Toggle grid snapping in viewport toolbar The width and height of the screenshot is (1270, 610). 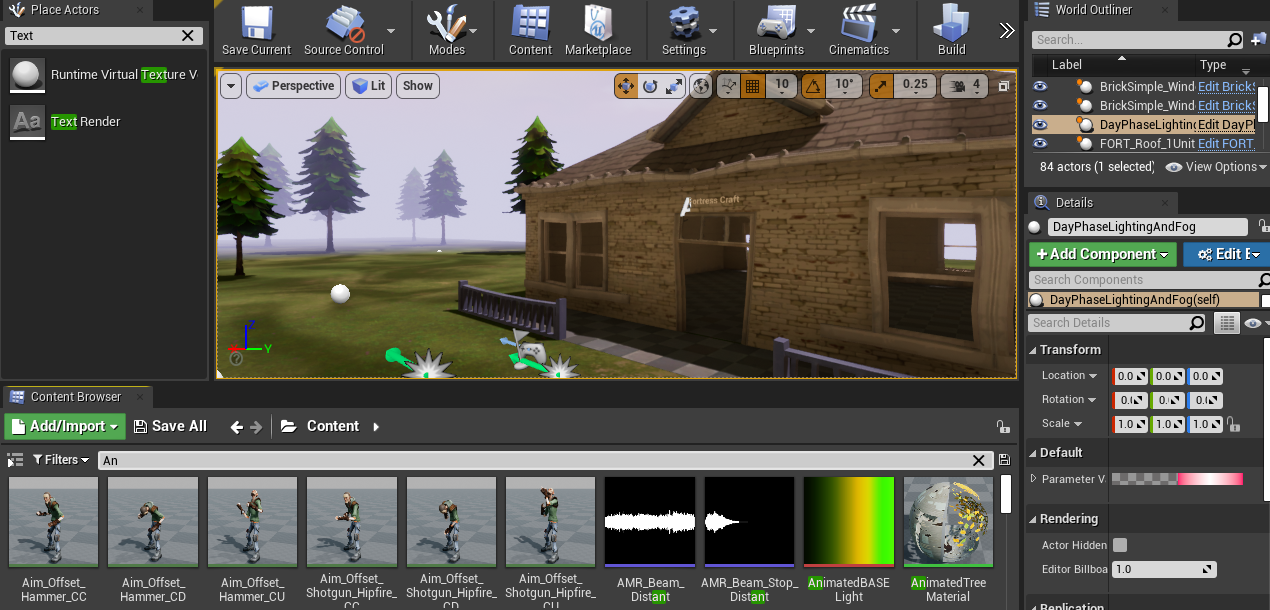pyautogui.click(x=753, y=86)
